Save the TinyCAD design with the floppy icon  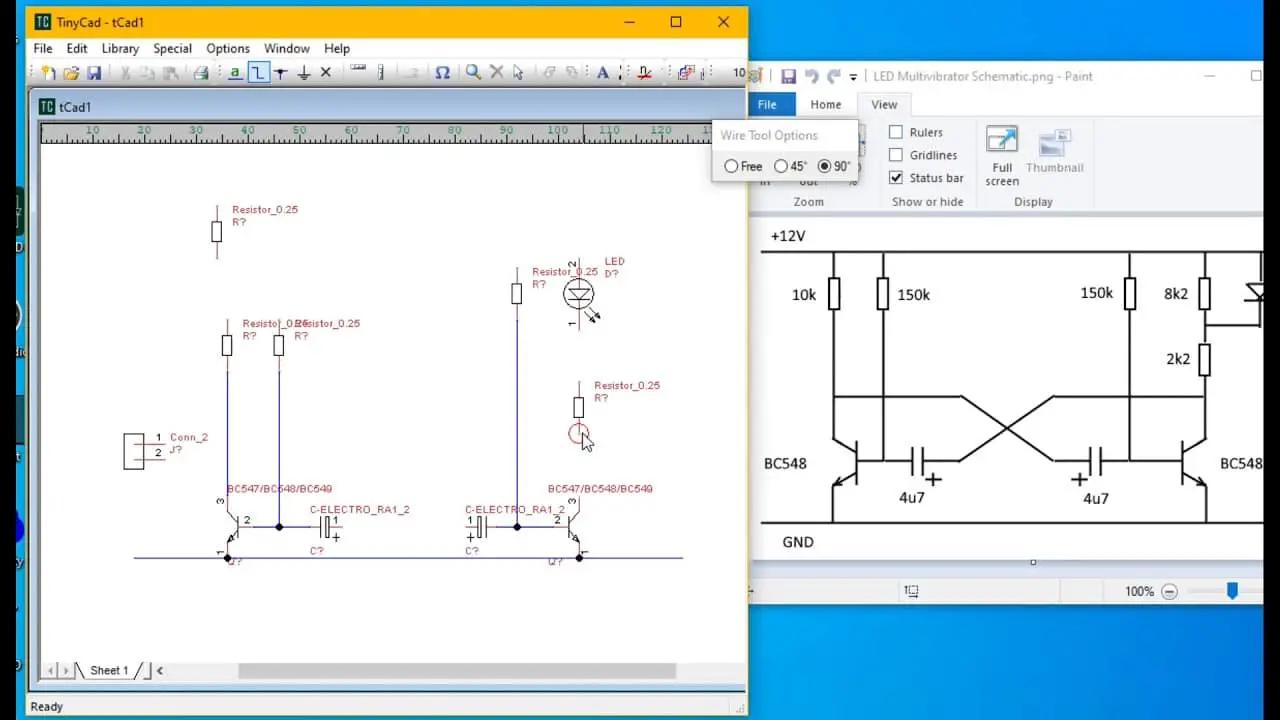pyautogui.click(x=94, y=72)
